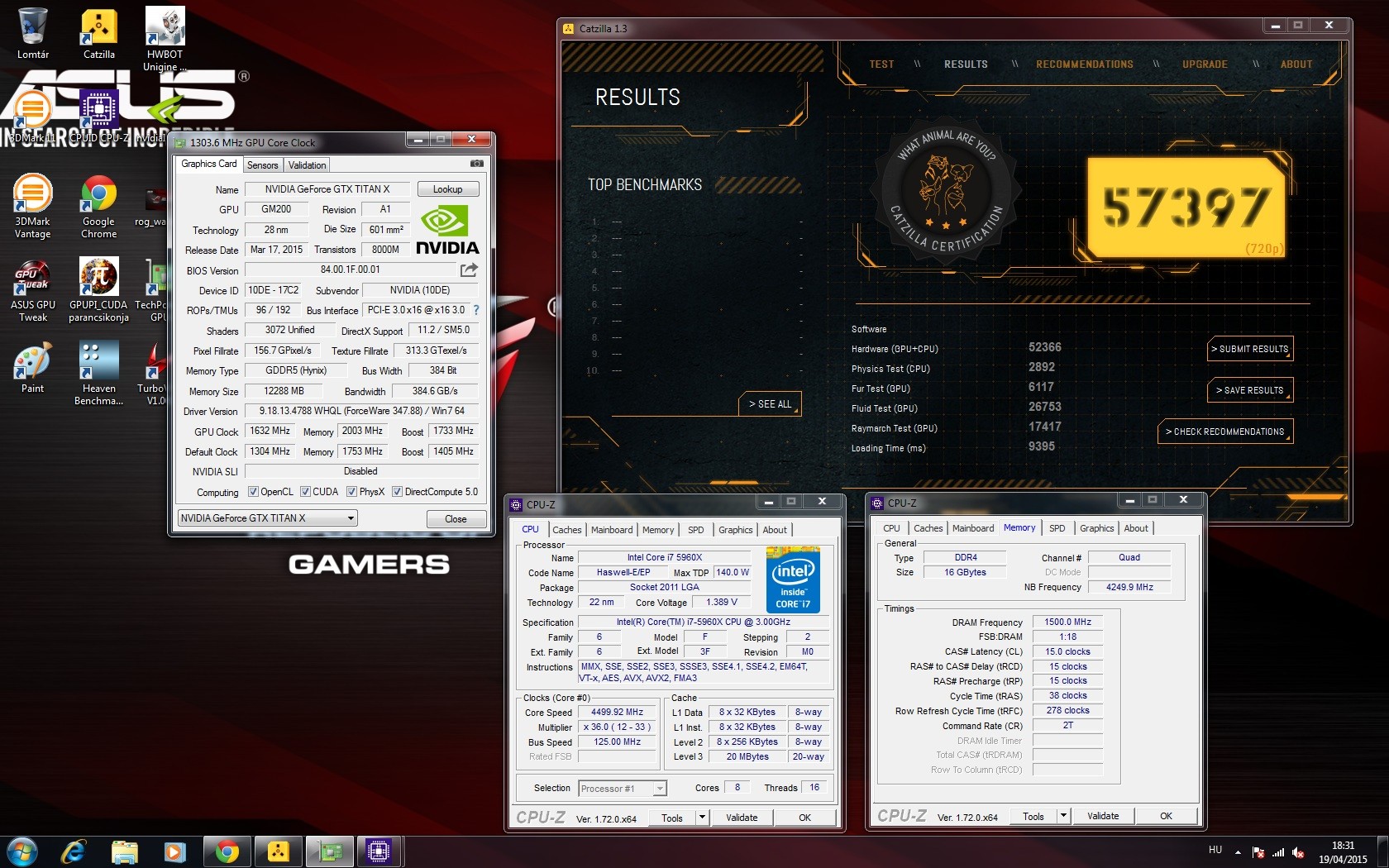Click the Close button in GPU-Z
This screenshot has width=1389, height=868.
(456, 519)
